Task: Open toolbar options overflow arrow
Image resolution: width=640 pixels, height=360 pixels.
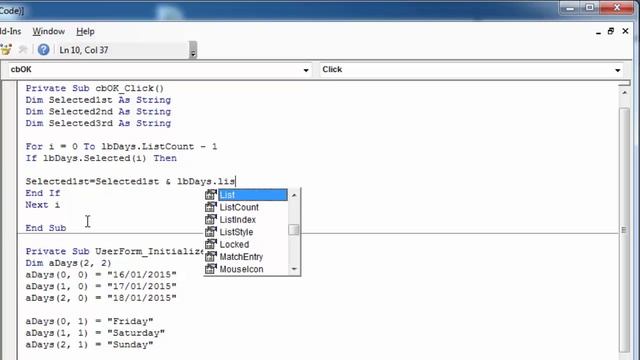Action: (193, 50)
